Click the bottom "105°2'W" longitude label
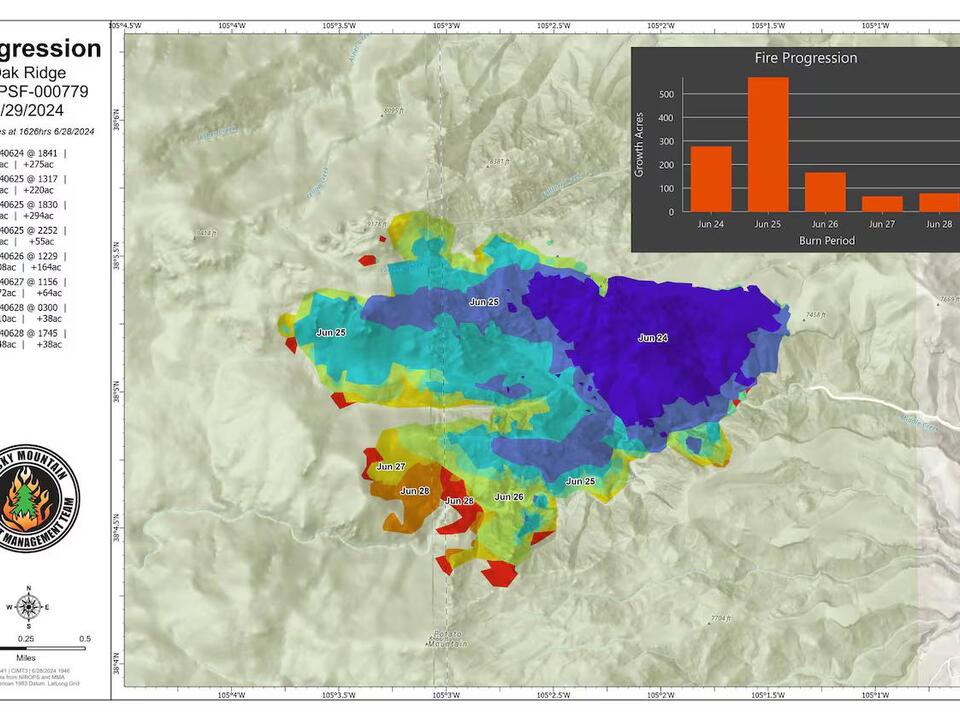The height and width of the screenshot is (720, 960). point(662,696)
